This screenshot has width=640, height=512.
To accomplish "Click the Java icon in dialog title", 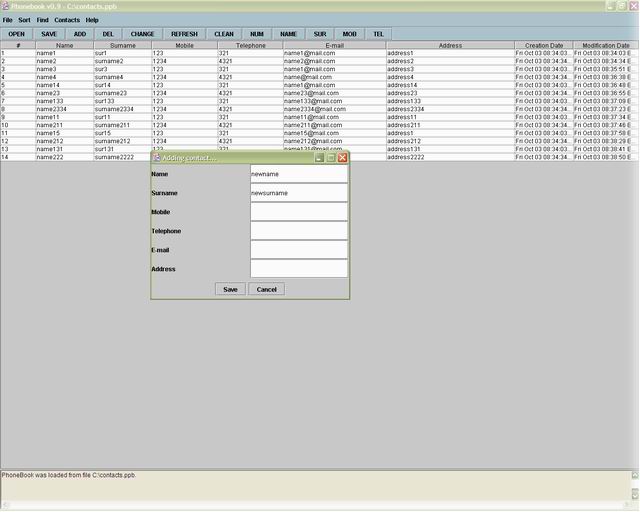I will (156, 158).
